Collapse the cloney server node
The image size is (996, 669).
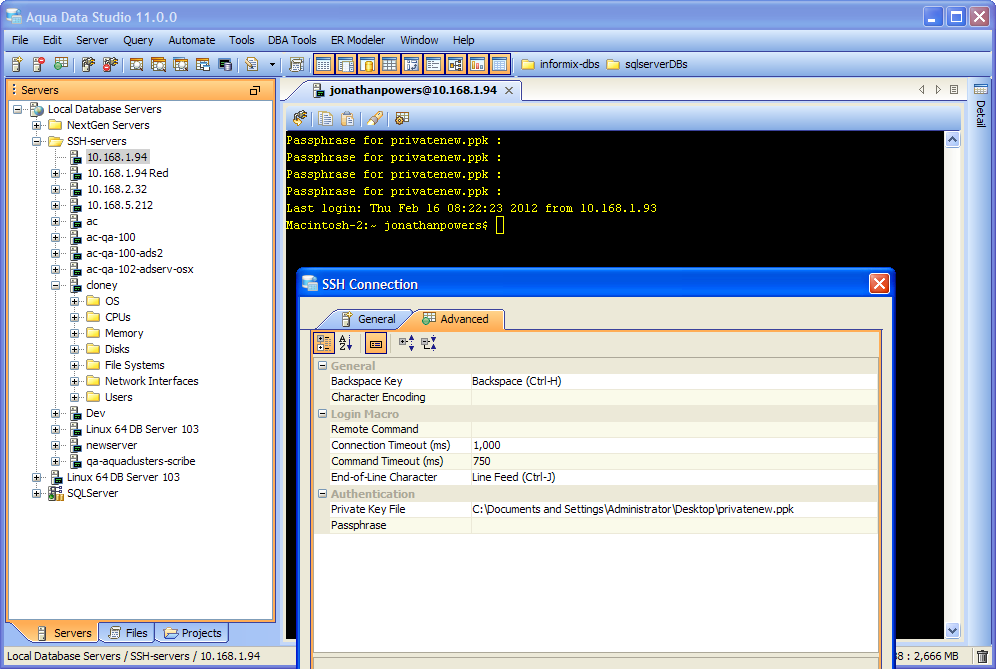click(57, 285)
